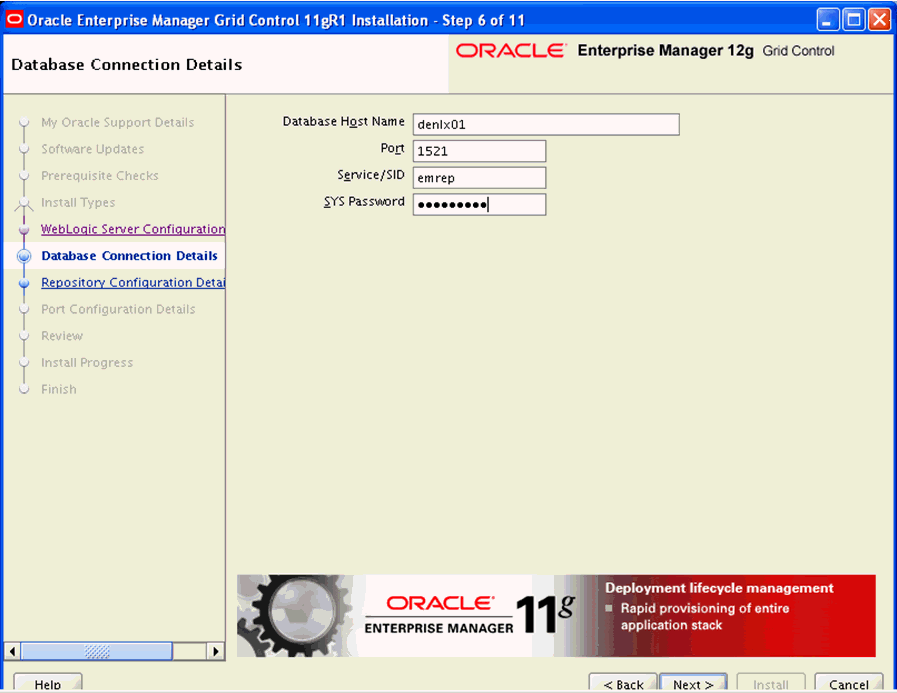Click the sidebar scroll right arrow

215,651
